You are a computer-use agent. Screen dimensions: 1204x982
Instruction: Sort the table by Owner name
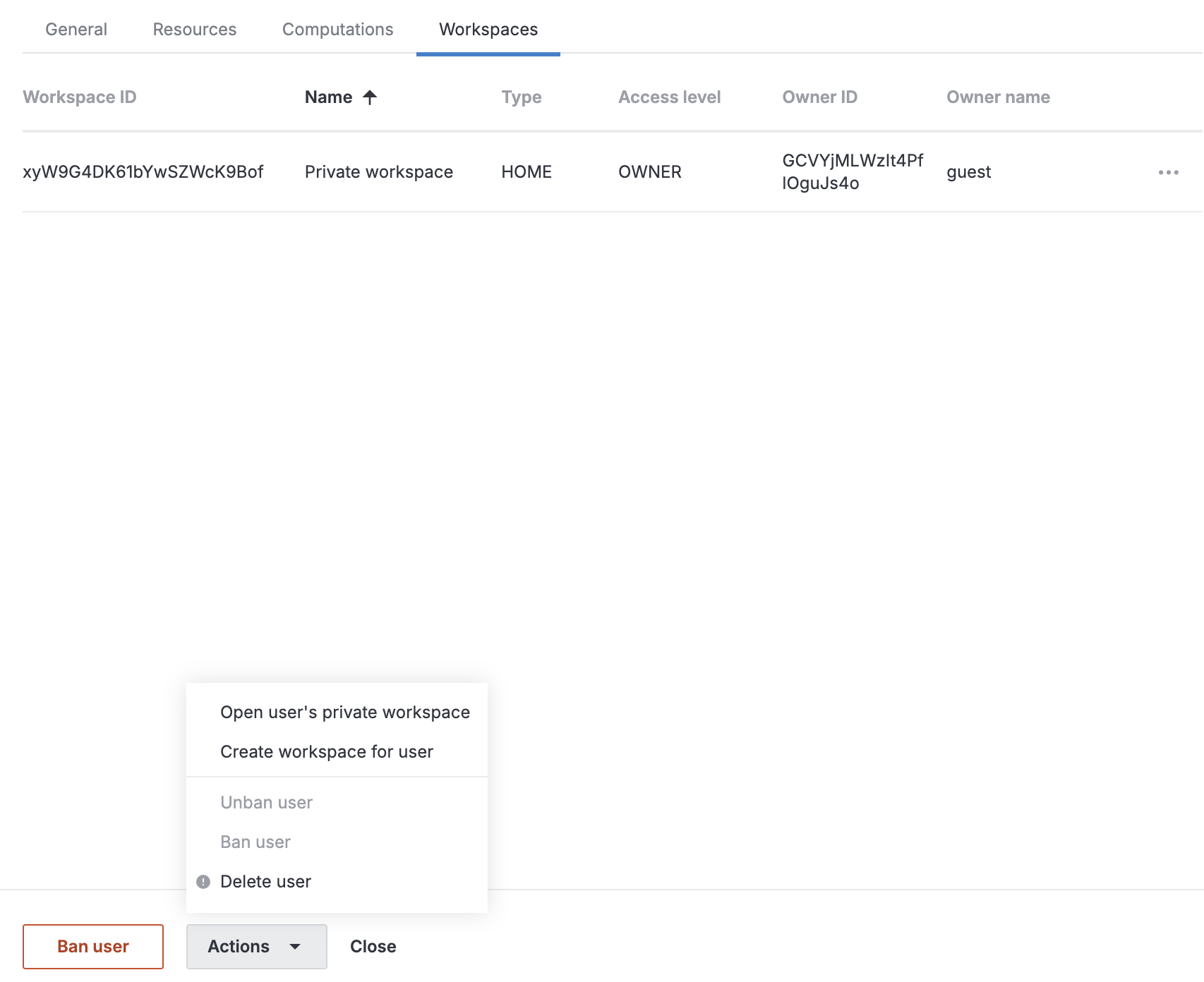tap(997, 97)
